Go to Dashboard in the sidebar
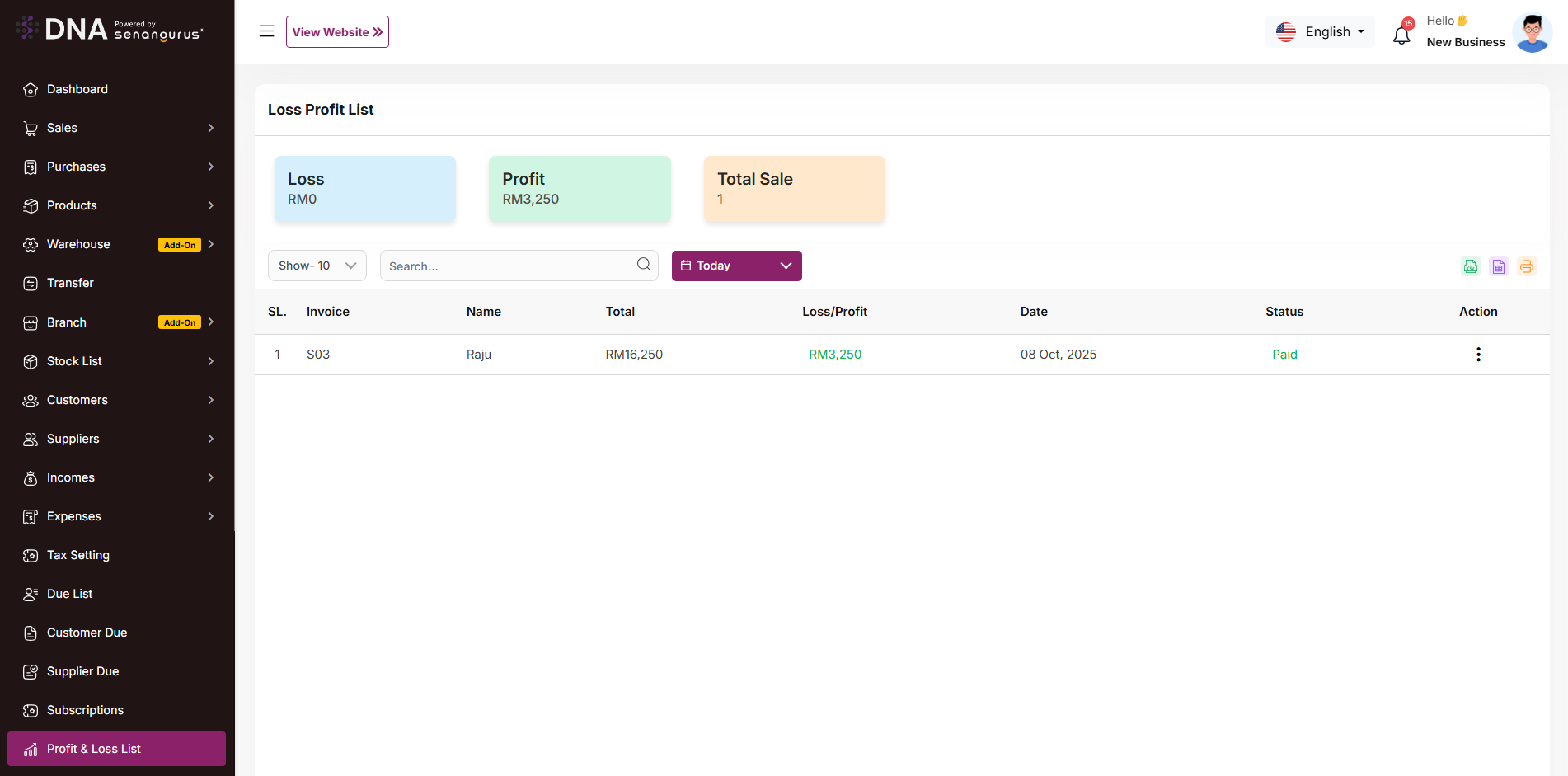This screenshot has width=1568, height=776. (x=77, y=89)
